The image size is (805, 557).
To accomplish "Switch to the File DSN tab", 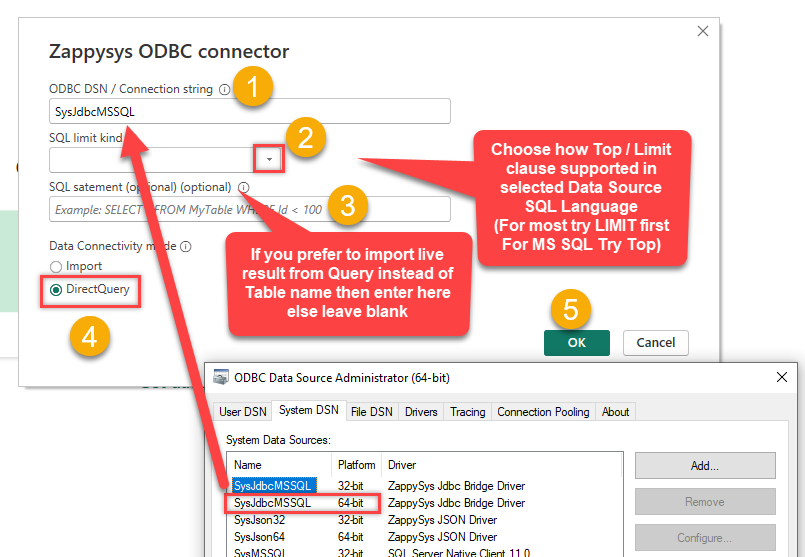I will point(372,412).
